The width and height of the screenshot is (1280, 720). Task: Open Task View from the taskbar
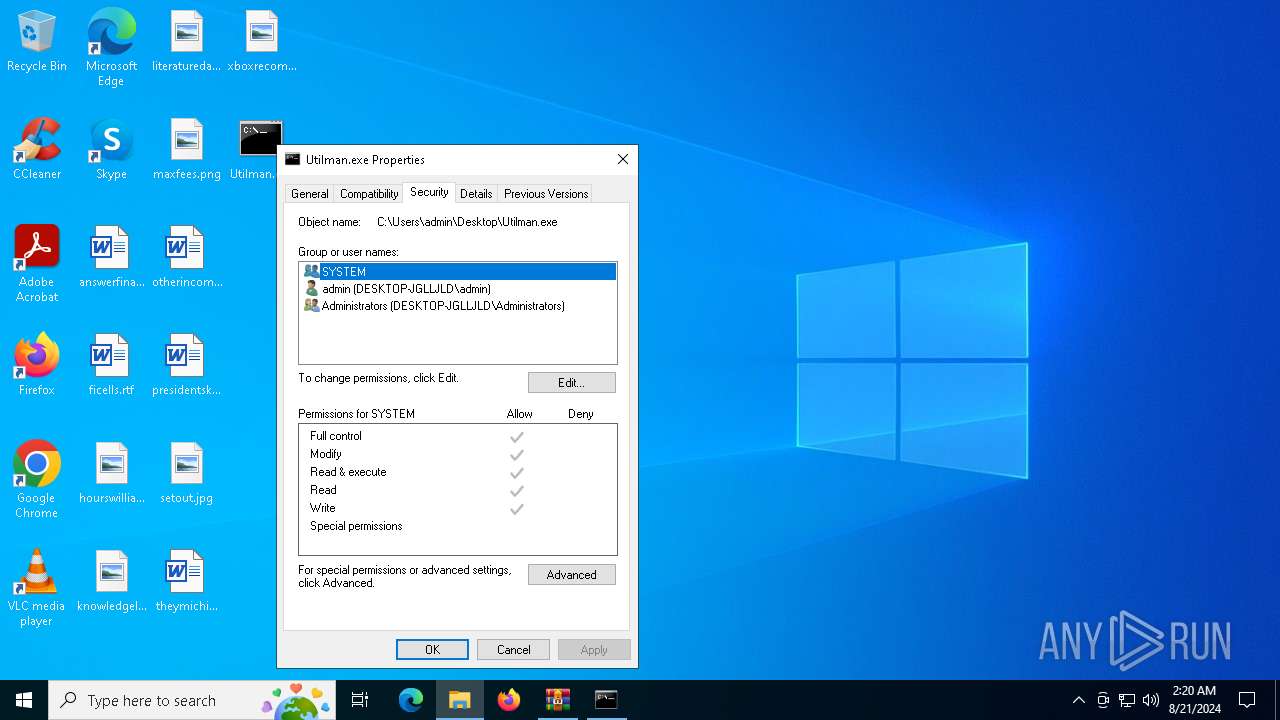tap(360, 700)
